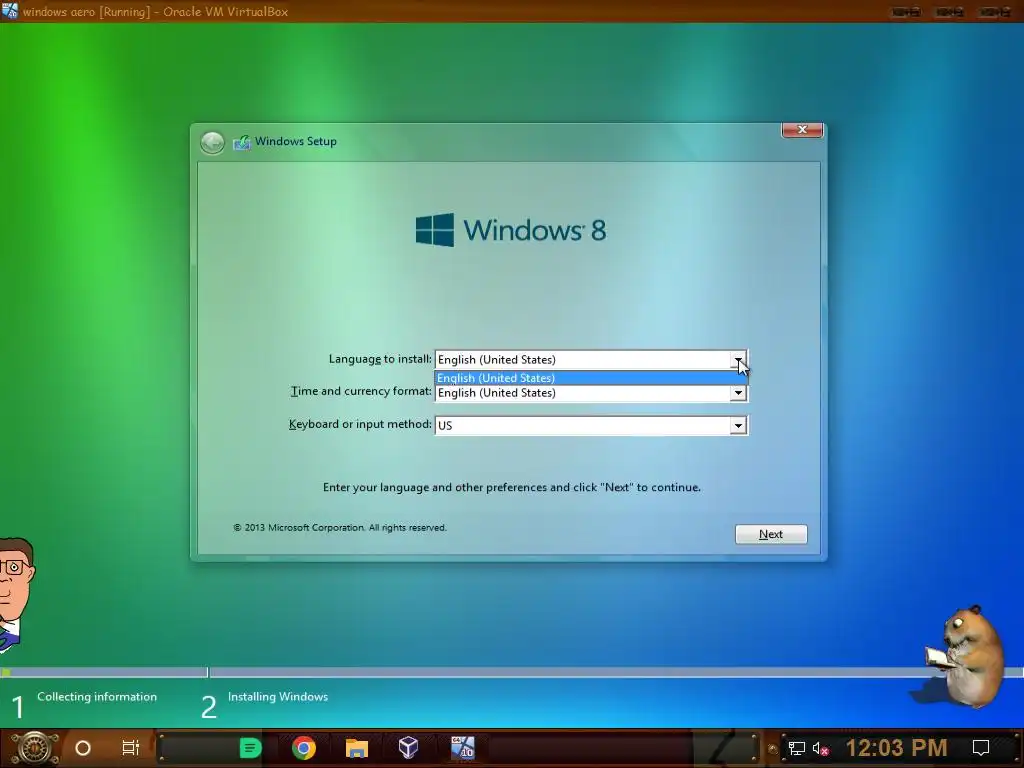Open the network tray icon
The height and width of the screenshot is (768, 1024).
tap(796, 748)
